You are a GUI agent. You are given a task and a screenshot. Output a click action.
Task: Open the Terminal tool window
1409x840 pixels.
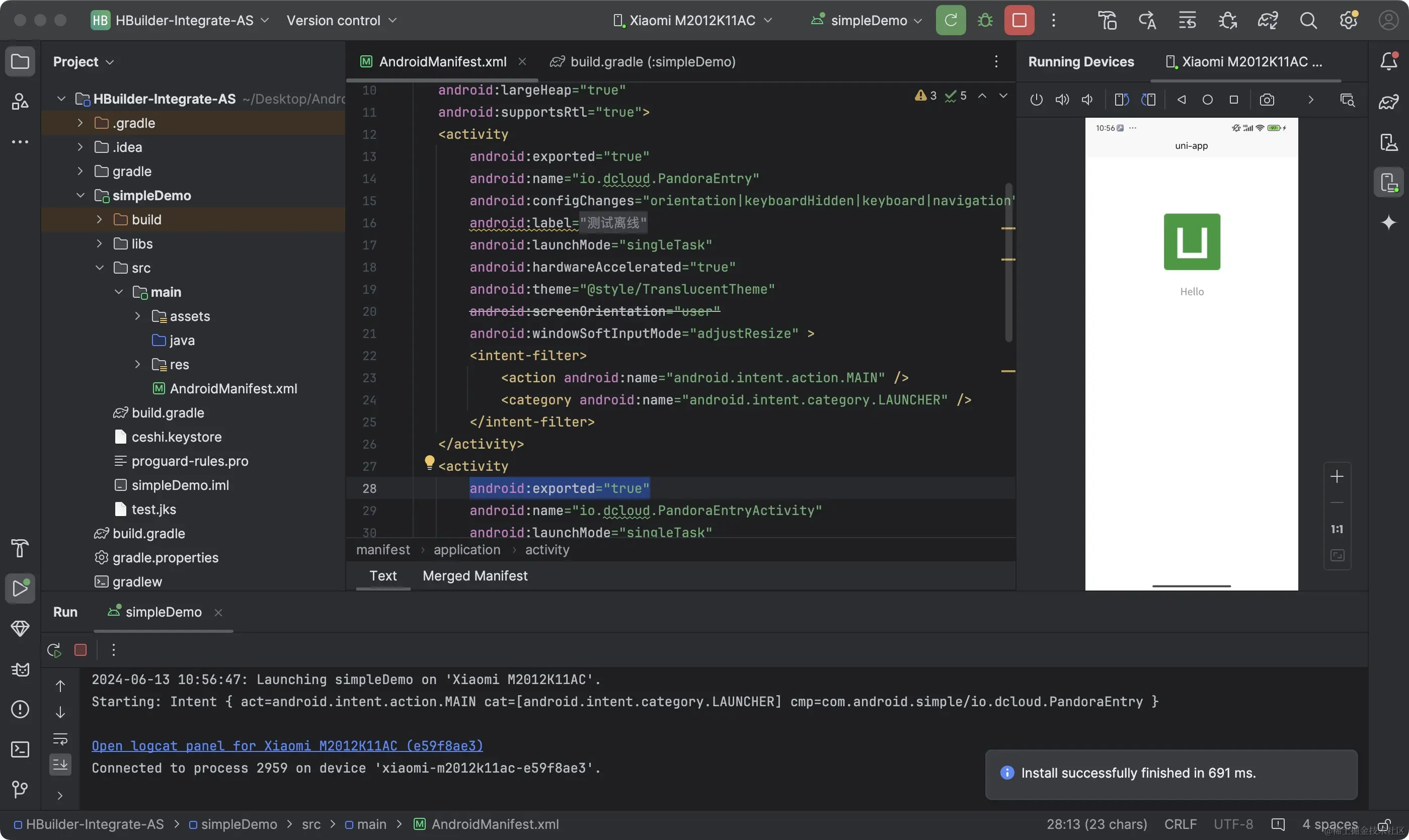[x=21, y=749]
